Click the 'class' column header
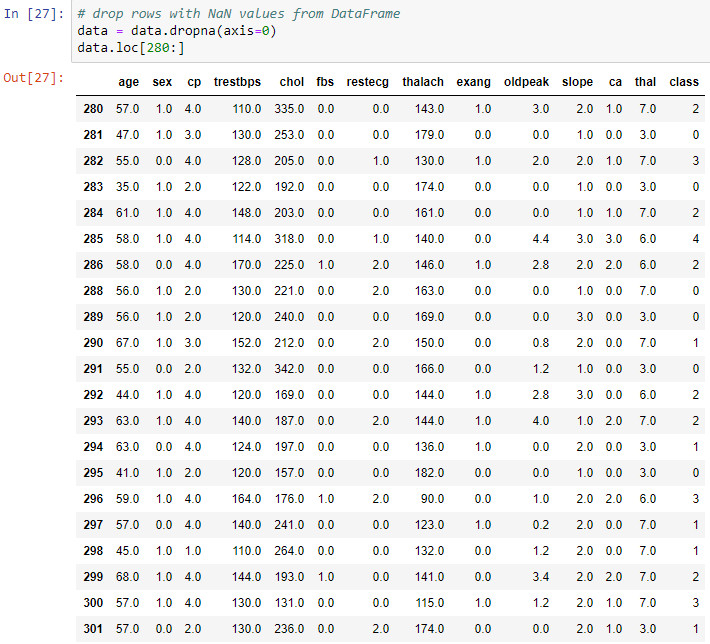 (x=684, y=82)
